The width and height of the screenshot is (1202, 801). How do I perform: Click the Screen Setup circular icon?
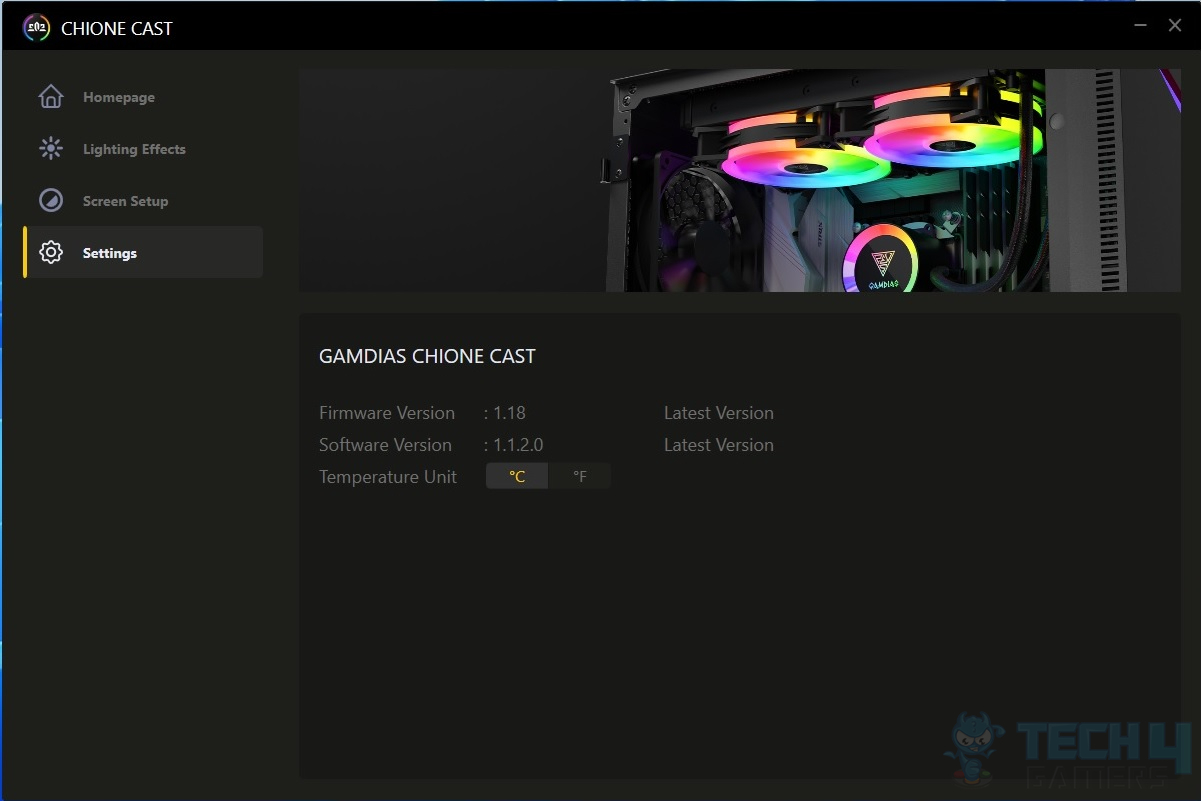point(51,201)
